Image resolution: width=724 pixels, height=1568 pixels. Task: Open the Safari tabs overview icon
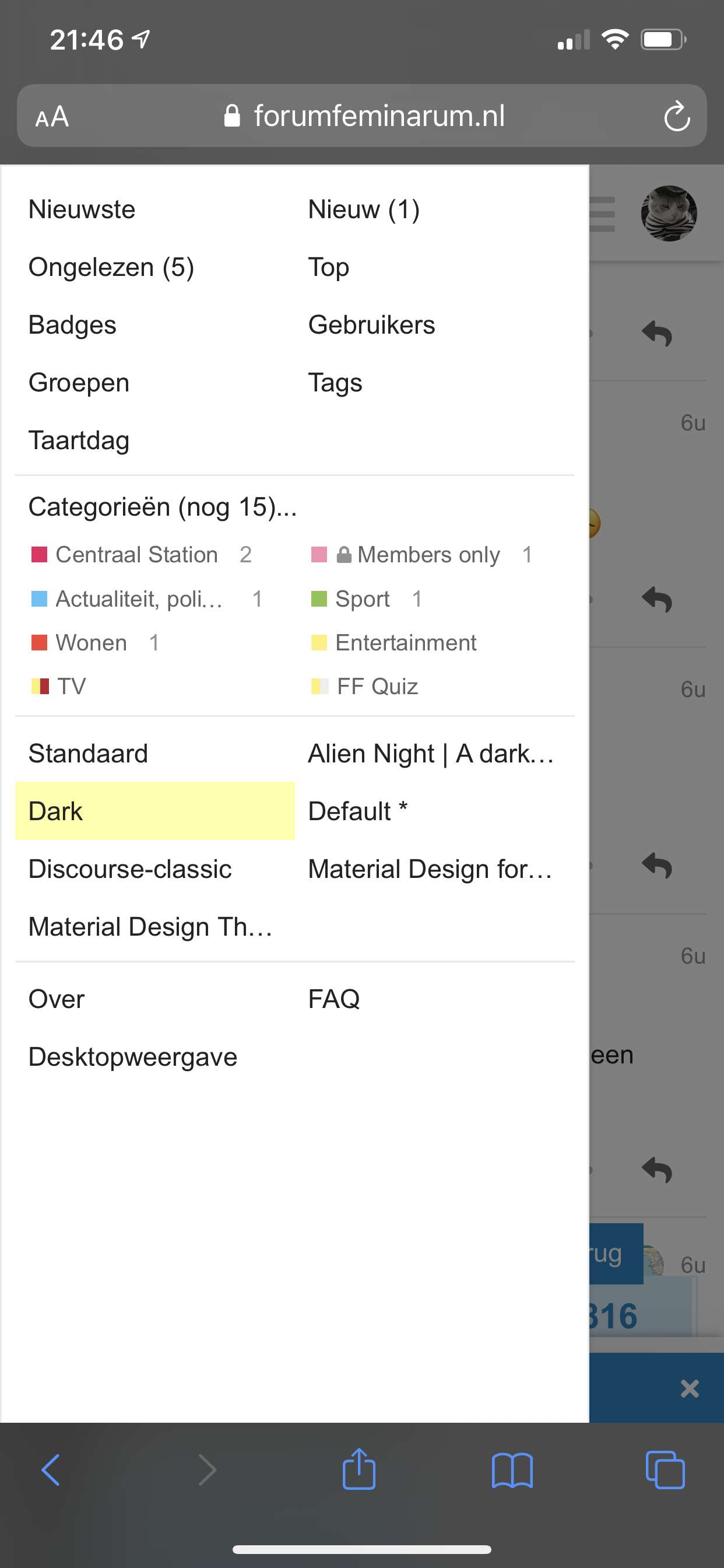click(665, 1470)
